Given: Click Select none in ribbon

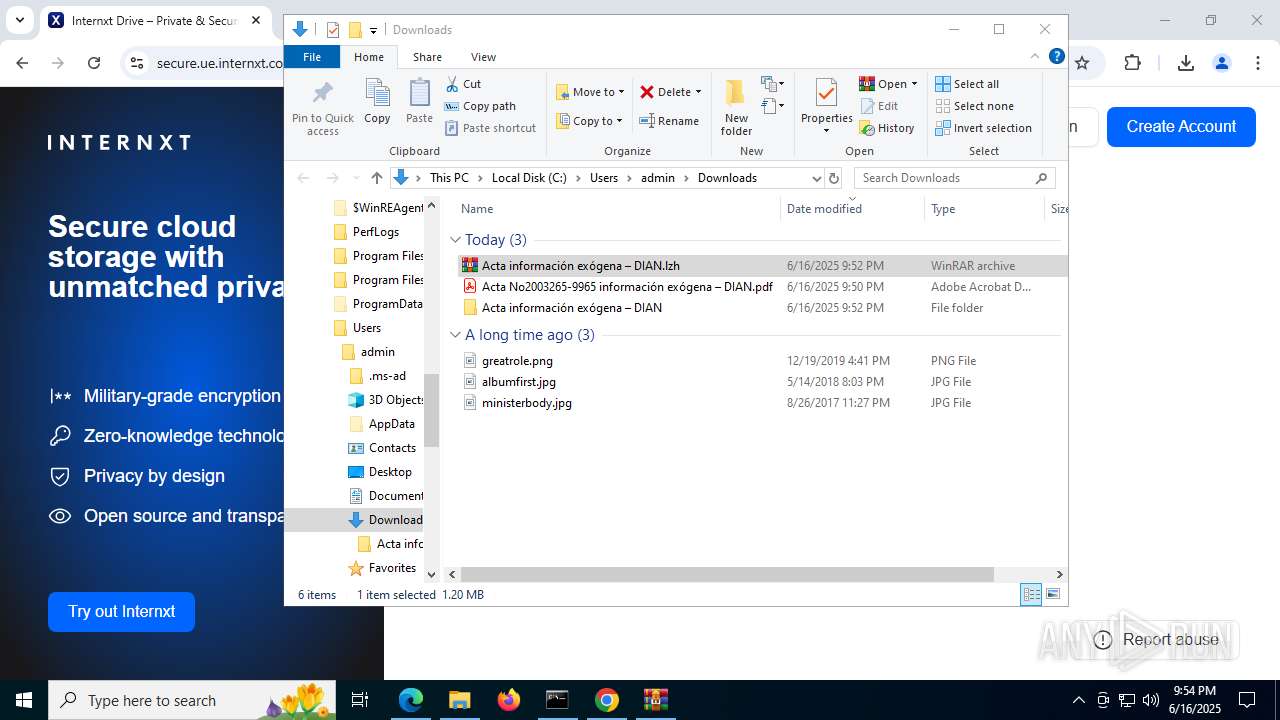Looking at the screenshot, I should click(974, 106).
